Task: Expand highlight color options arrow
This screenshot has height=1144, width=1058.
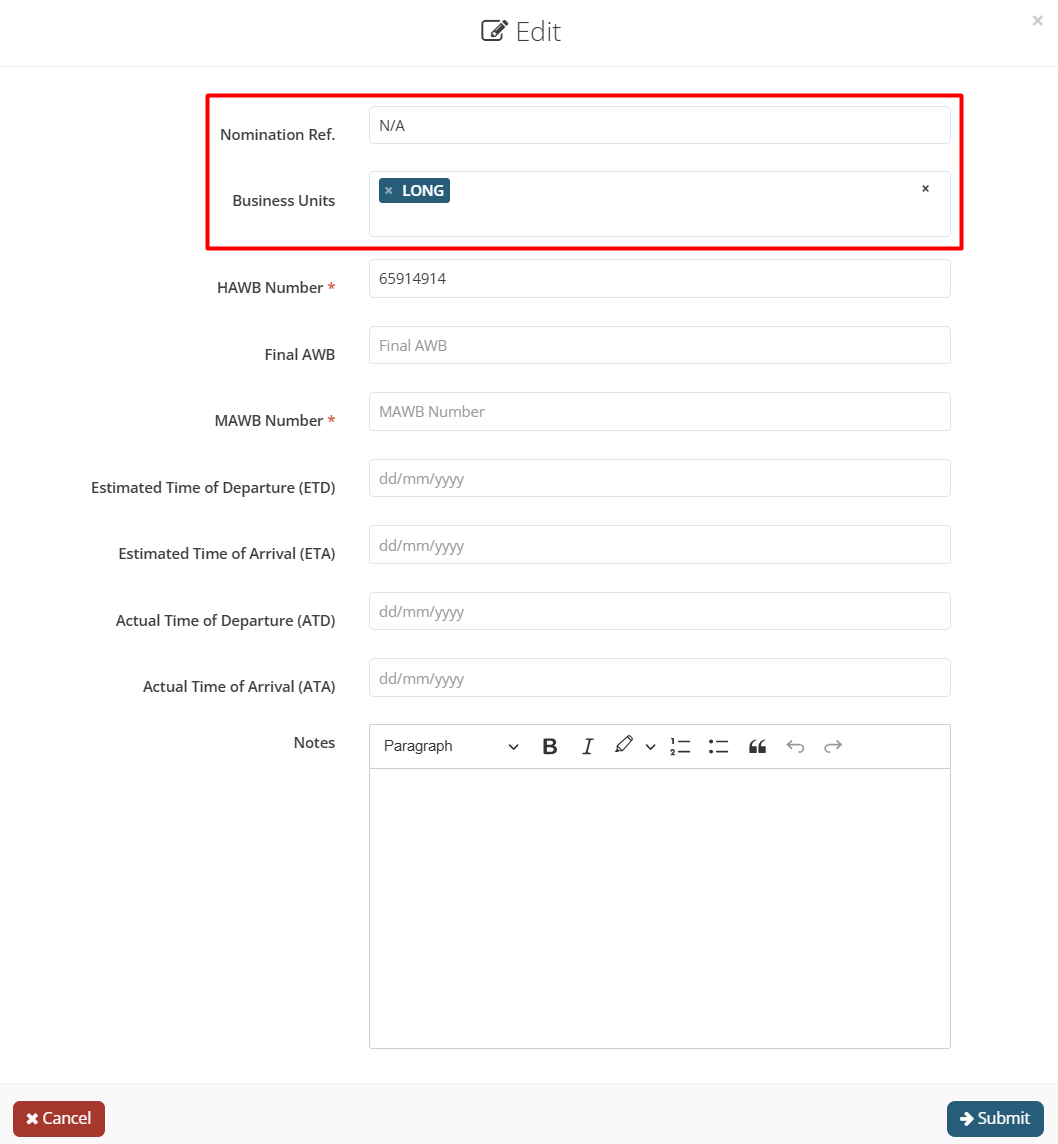Action: (650, 746)
